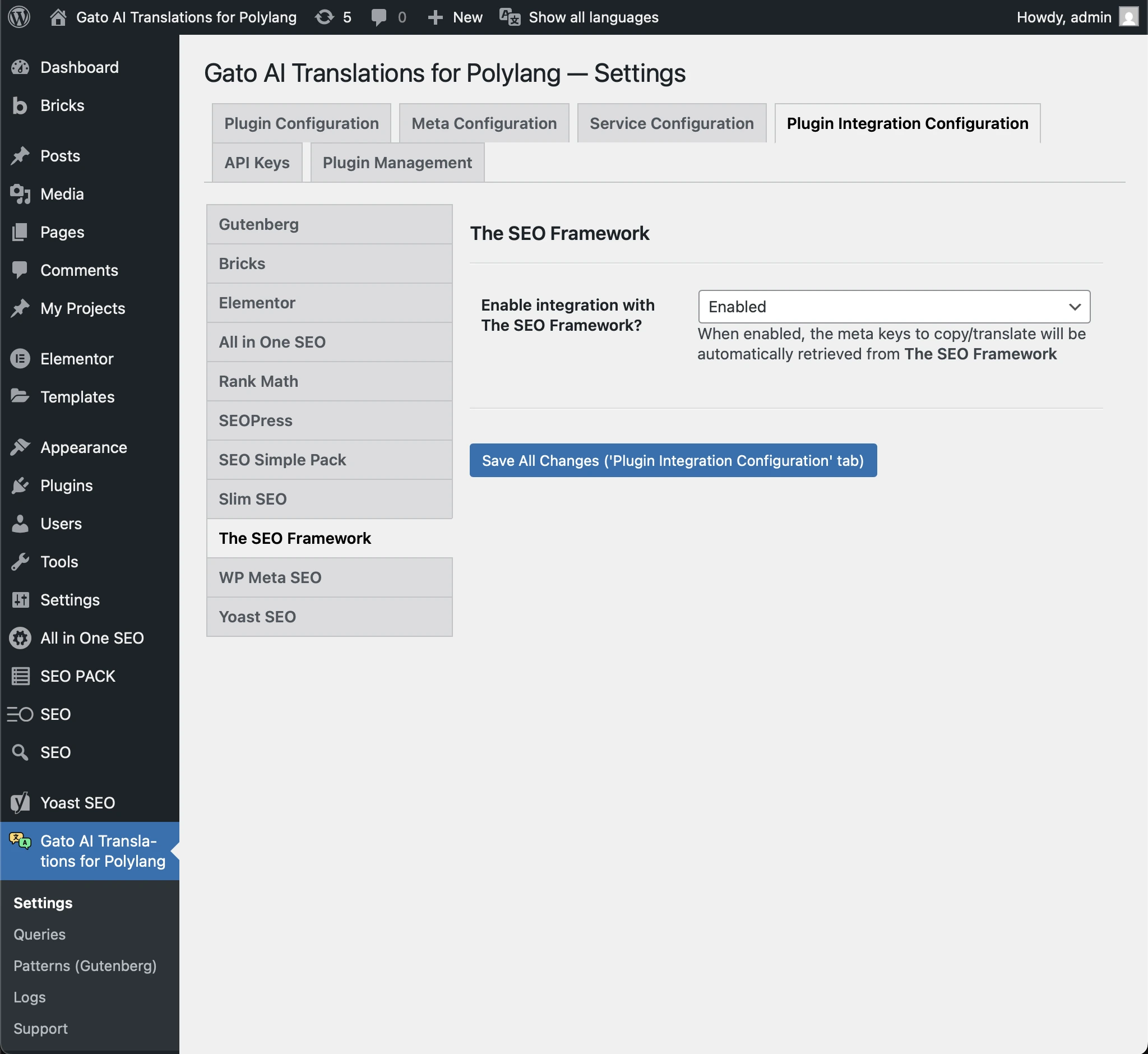Select the Logs submenu entry
The image size is (1148, 1054).
(x=29, y=997)
